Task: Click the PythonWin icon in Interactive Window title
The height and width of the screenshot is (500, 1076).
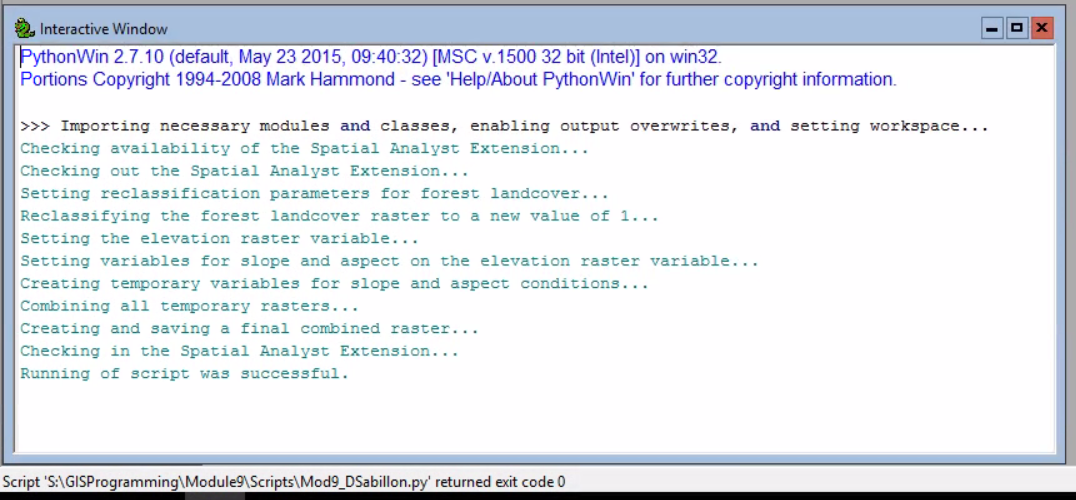Action: click(25, 29)
